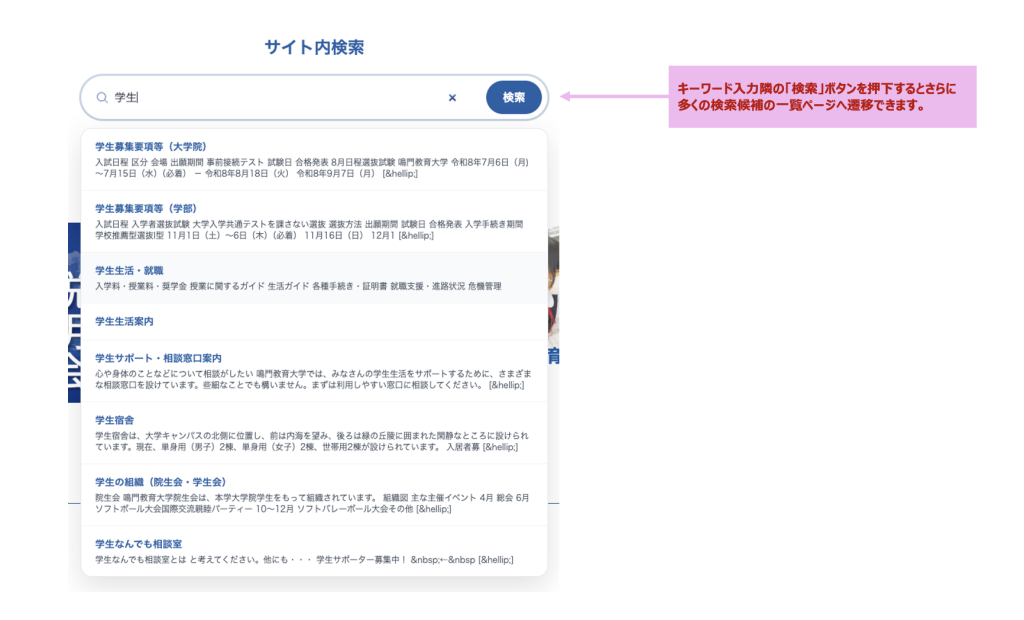Click the magnifying glass icon in search box

102,98
